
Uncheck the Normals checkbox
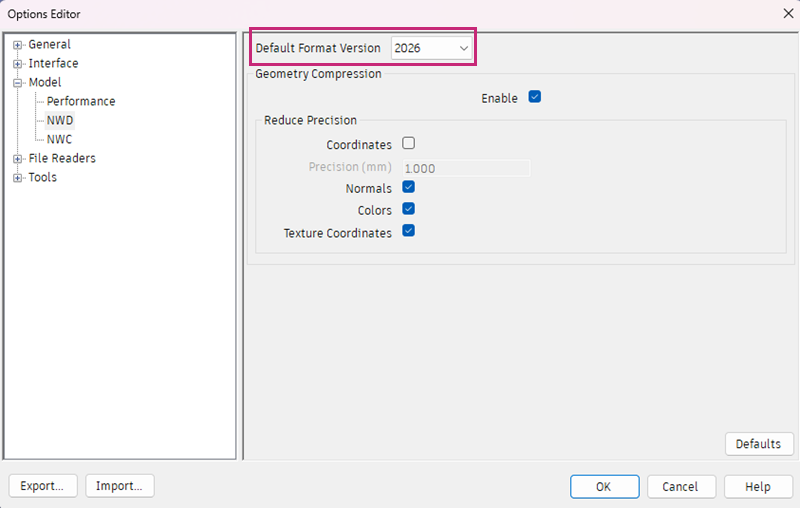(408, 187)
